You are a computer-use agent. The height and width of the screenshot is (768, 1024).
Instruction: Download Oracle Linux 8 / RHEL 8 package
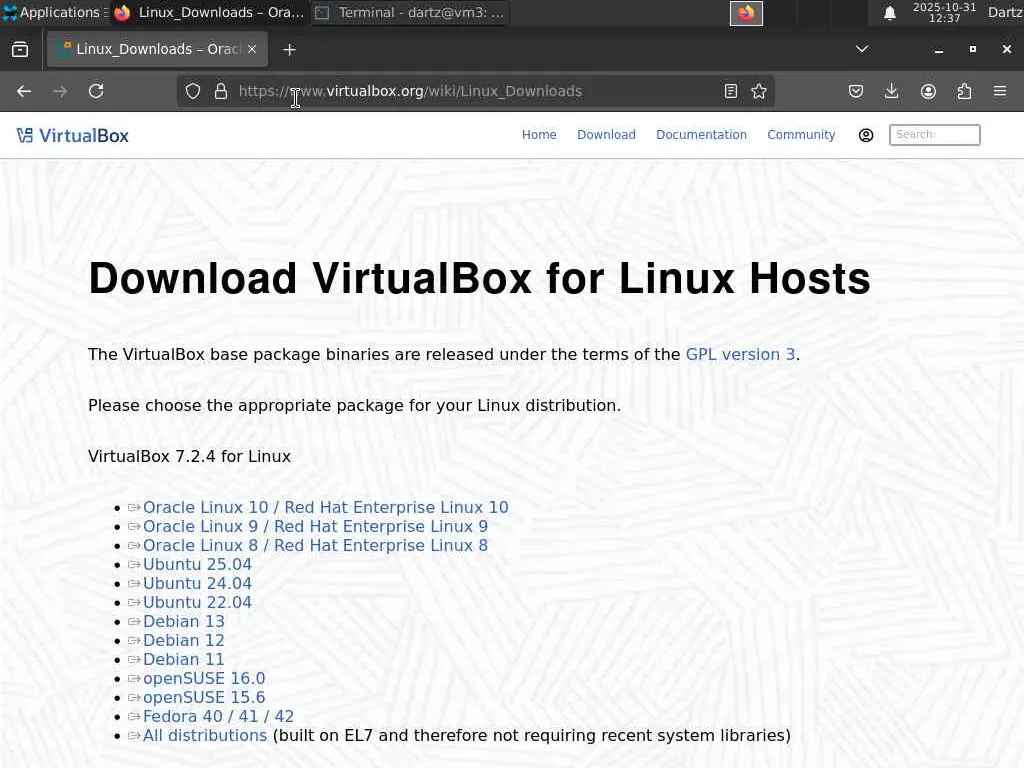click(315, 545)
